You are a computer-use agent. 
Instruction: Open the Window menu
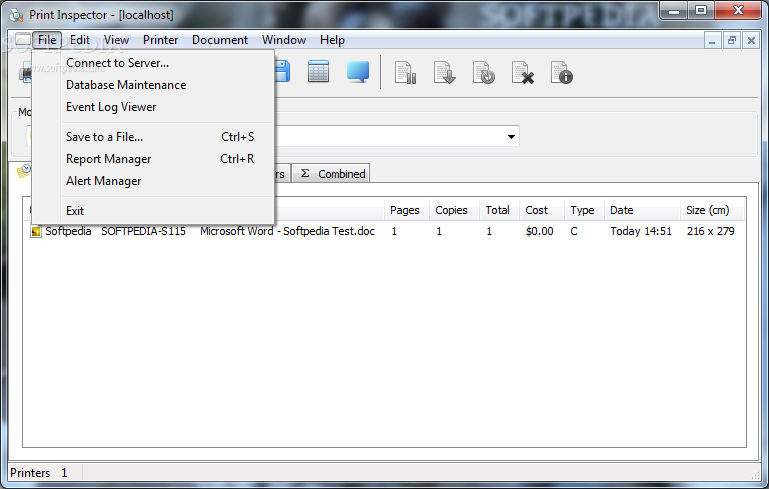283,40
